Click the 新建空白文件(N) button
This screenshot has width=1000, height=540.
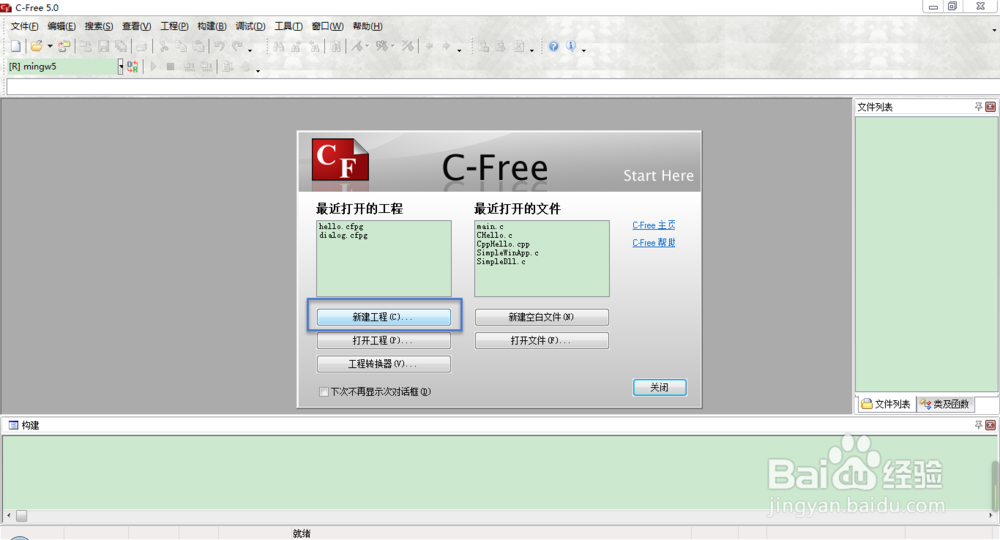click(x=541, y=317)
